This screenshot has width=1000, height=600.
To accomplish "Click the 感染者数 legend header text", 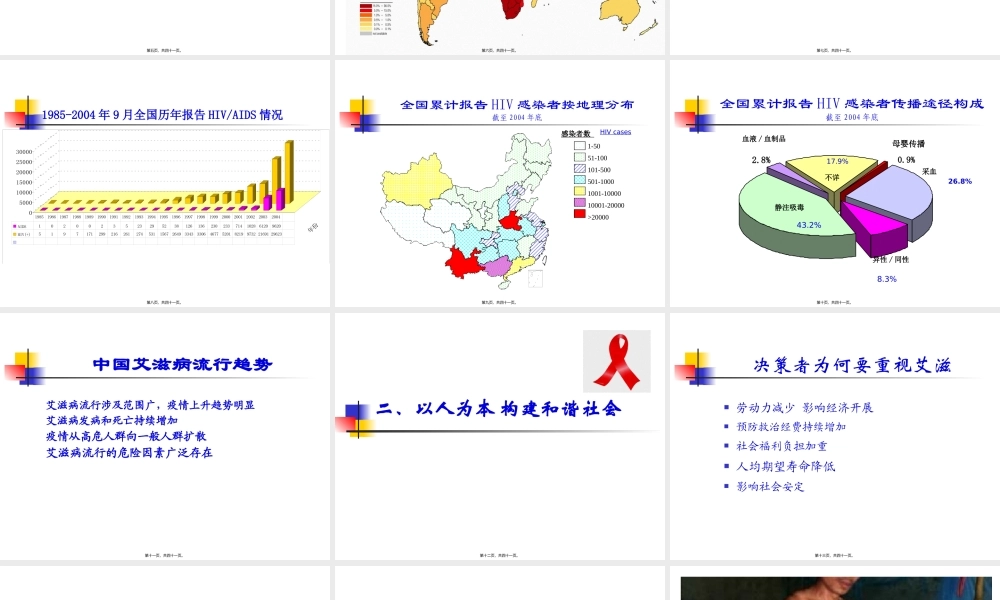I will point(578,130).
